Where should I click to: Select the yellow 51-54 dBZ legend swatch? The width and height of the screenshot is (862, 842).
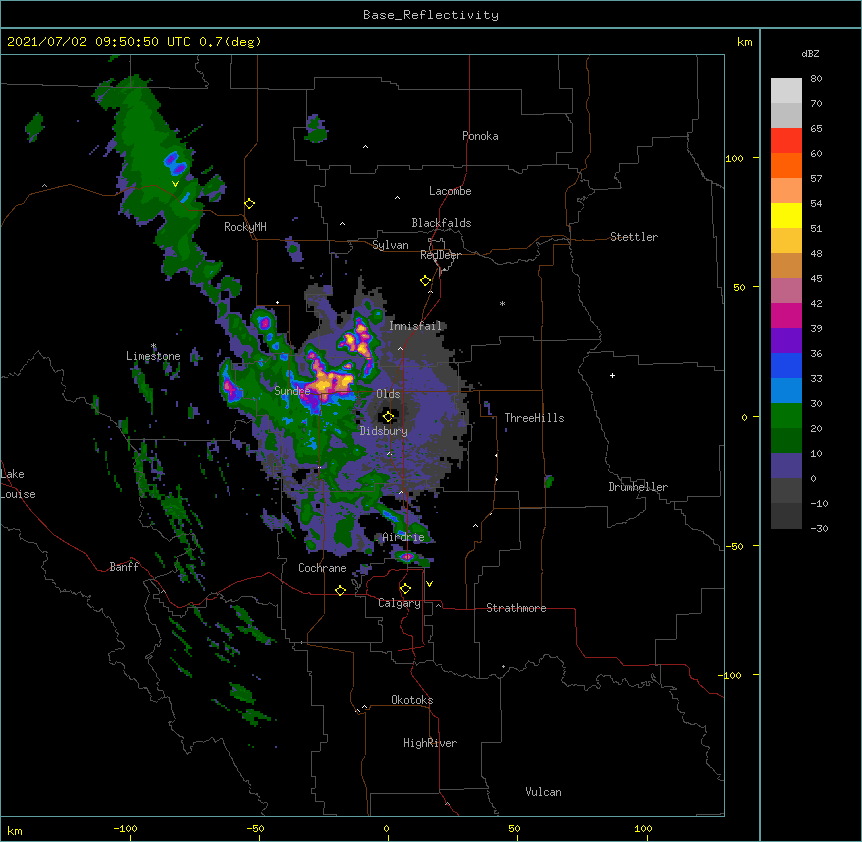click(786, 215)
